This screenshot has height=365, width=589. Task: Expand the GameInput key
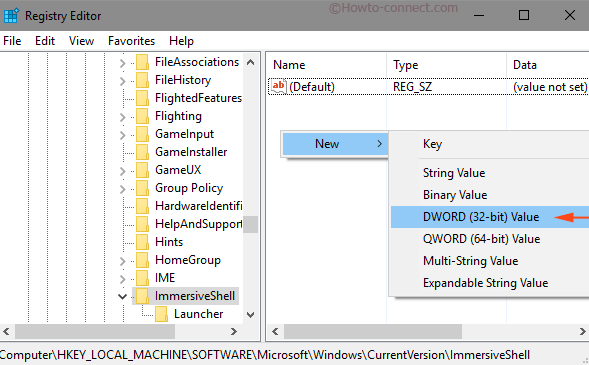122,135
